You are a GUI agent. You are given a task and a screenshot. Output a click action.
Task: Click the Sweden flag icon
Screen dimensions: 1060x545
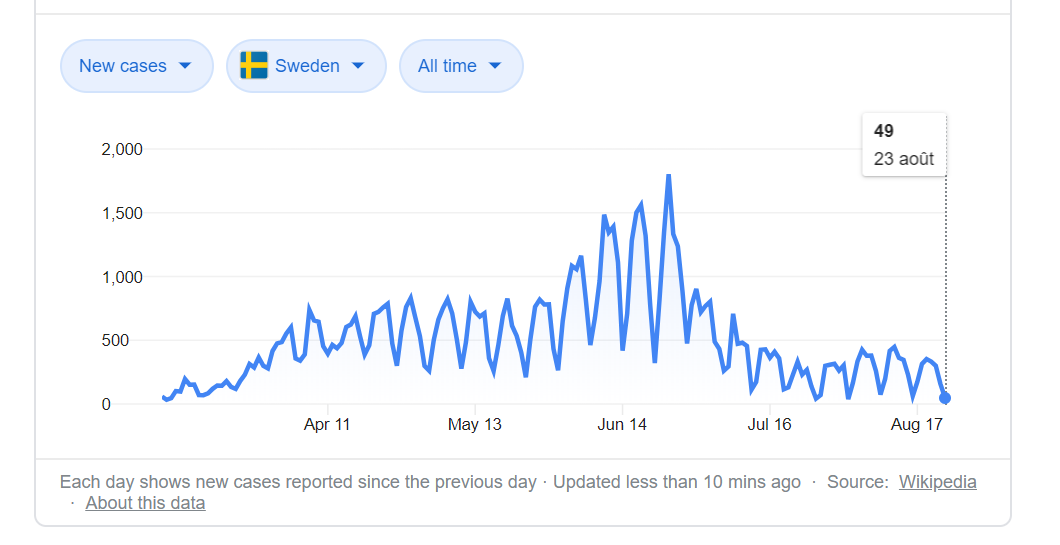254,66
